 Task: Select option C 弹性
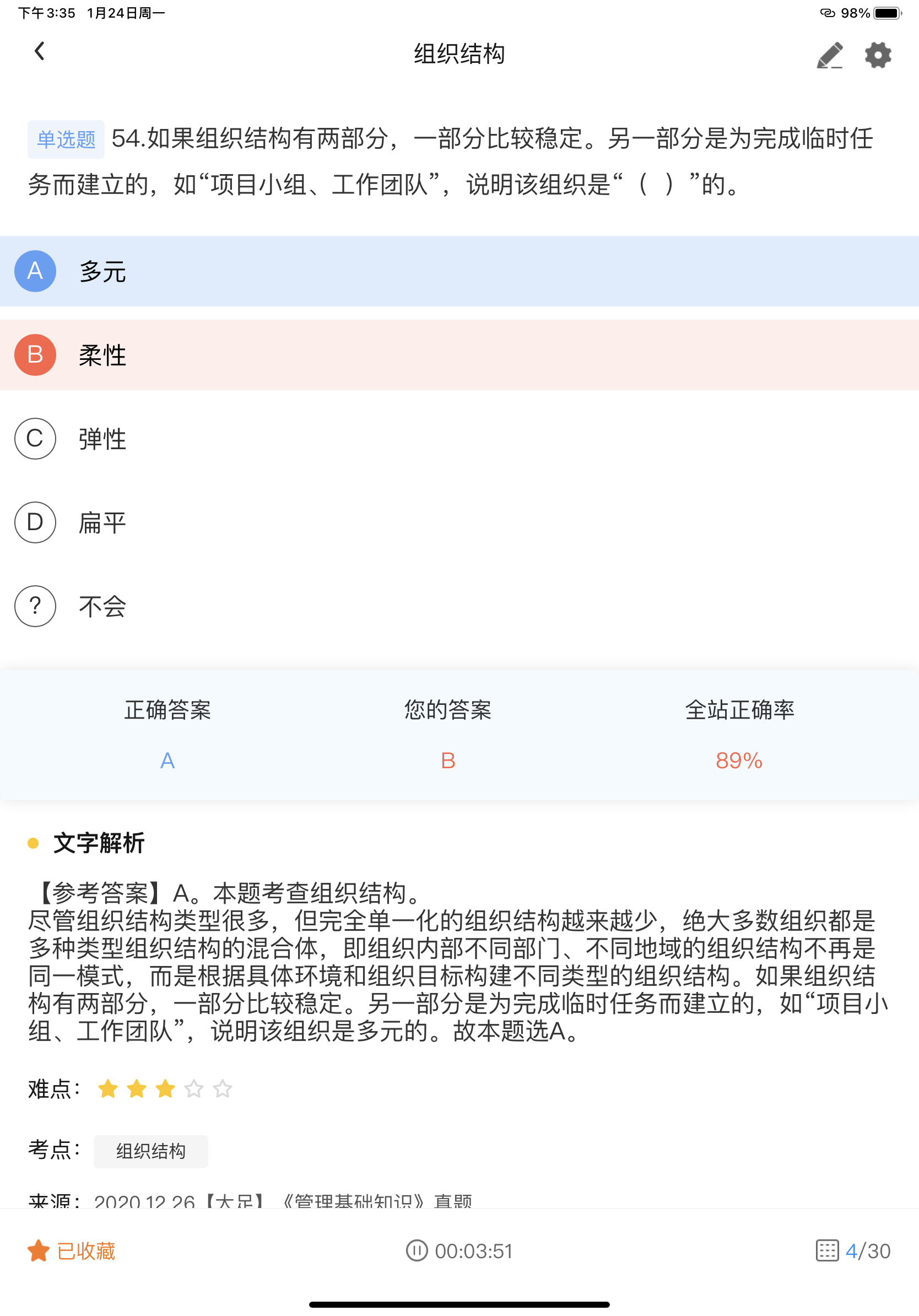click(x=459, y=439)
